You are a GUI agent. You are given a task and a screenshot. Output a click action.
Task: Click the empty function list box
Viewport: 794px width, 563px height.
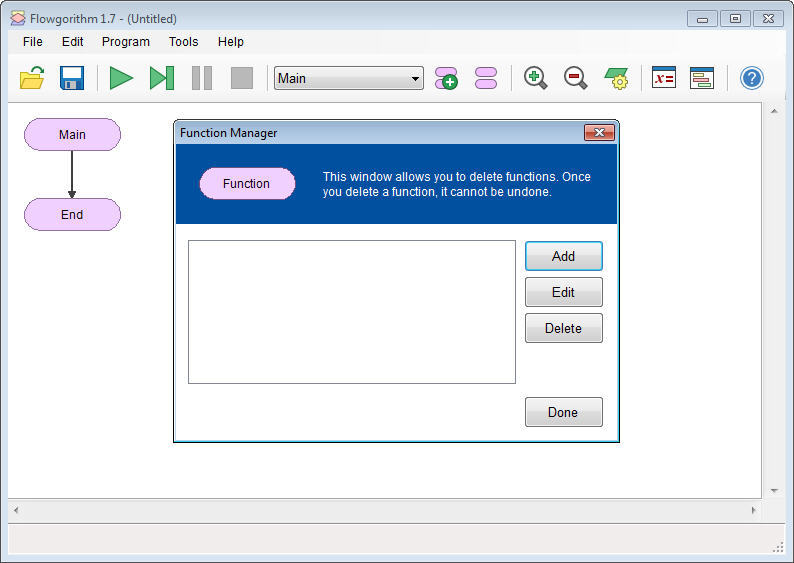351,311
